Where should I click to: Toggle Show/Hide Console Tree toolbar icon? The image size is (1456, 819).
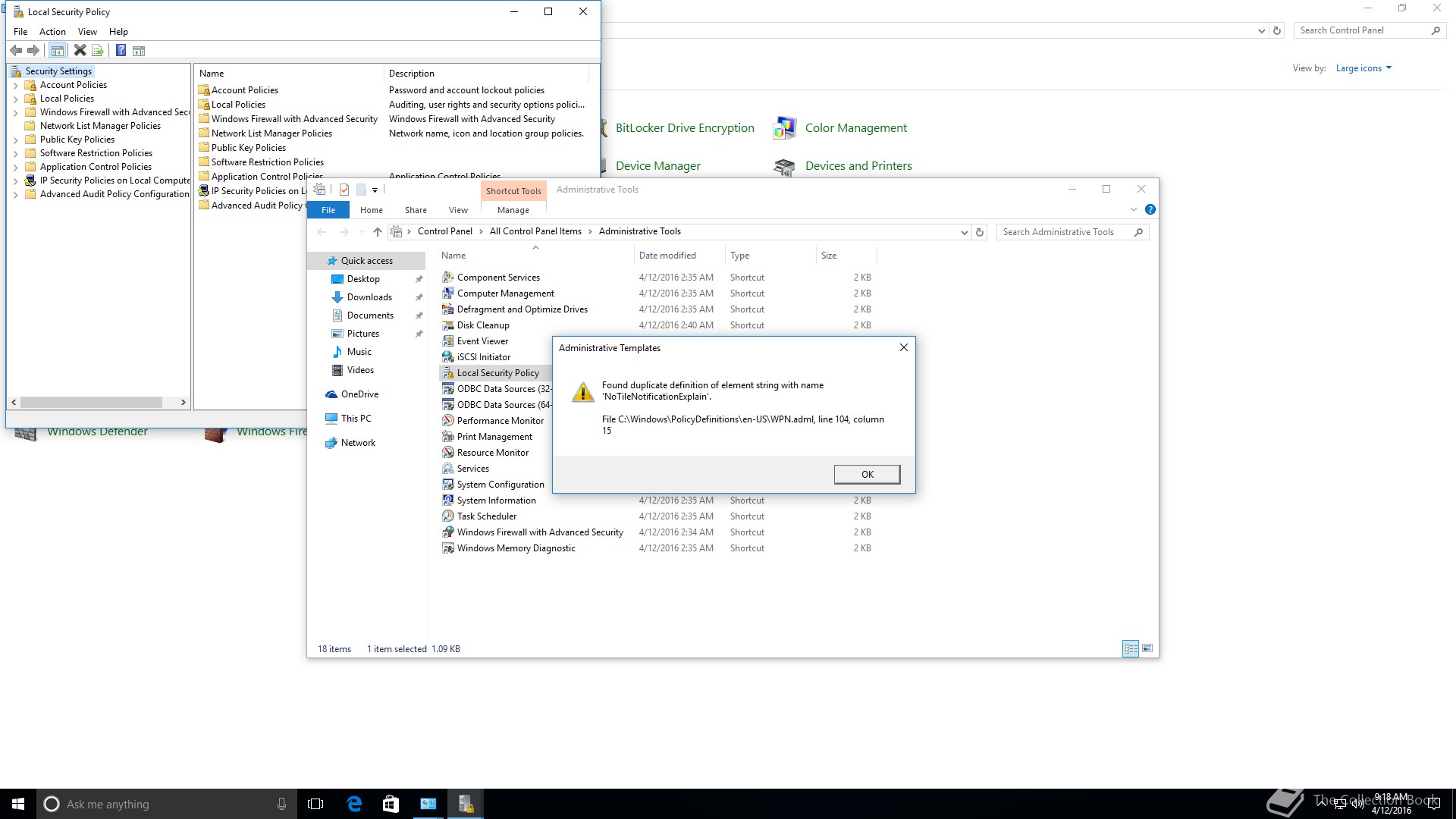pos(58,51)
